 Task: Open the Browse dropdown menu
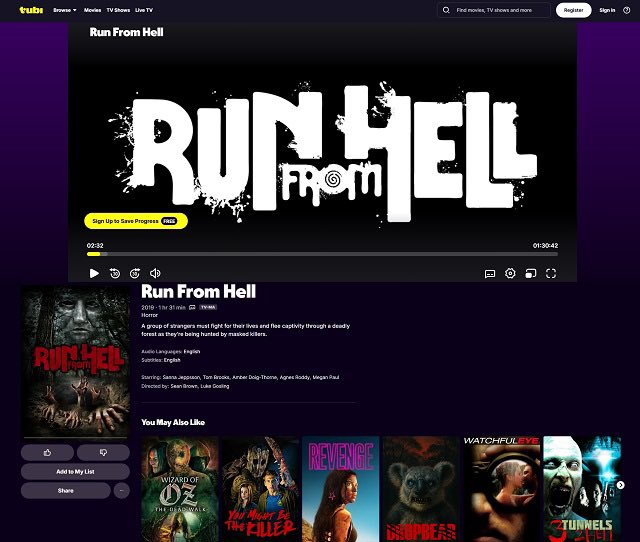pyautogui.click(x=64, y=10)
